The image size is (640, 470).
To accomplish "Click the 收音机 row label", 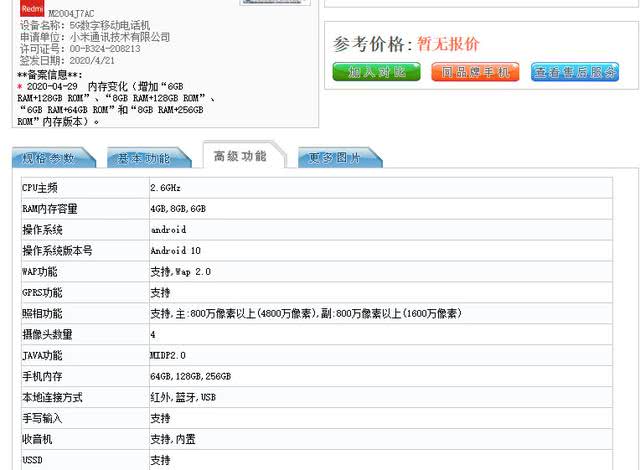I will coord(37,439).
